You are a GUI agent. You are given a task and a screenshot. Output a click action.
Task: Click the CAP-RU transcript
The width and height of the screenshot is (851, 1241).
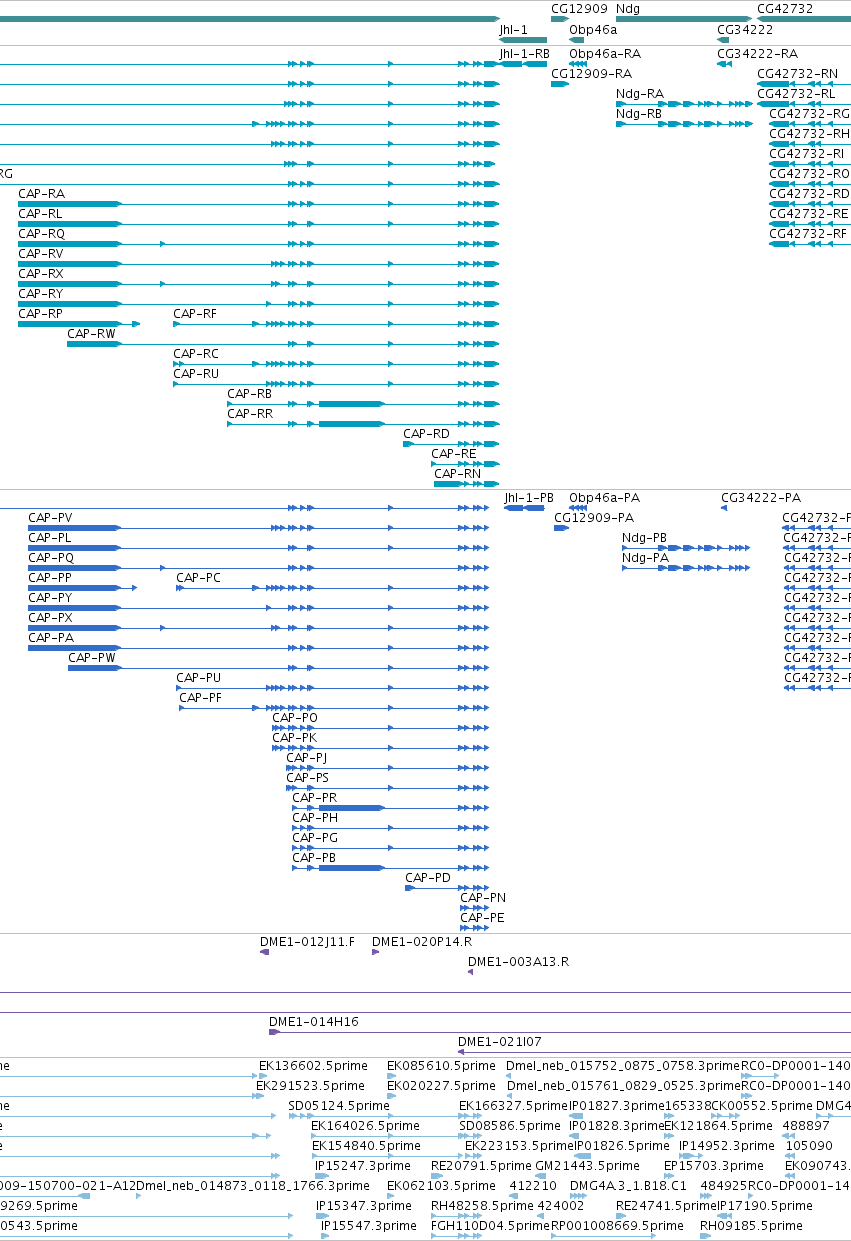pyautogui.click(x=336, y=384)
